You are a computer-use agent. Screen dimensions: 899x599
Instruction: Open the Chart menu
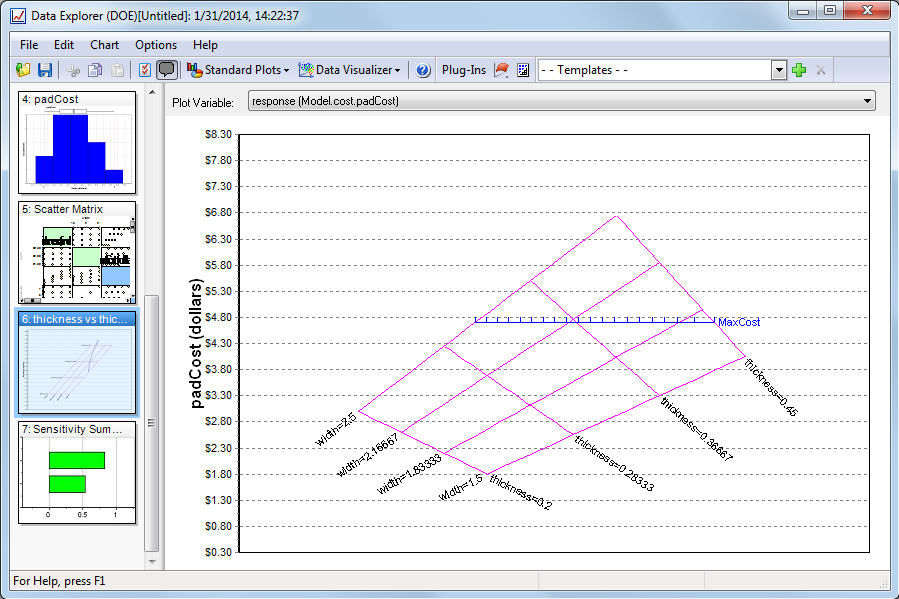pyautogui.click(x=104, y=45)
